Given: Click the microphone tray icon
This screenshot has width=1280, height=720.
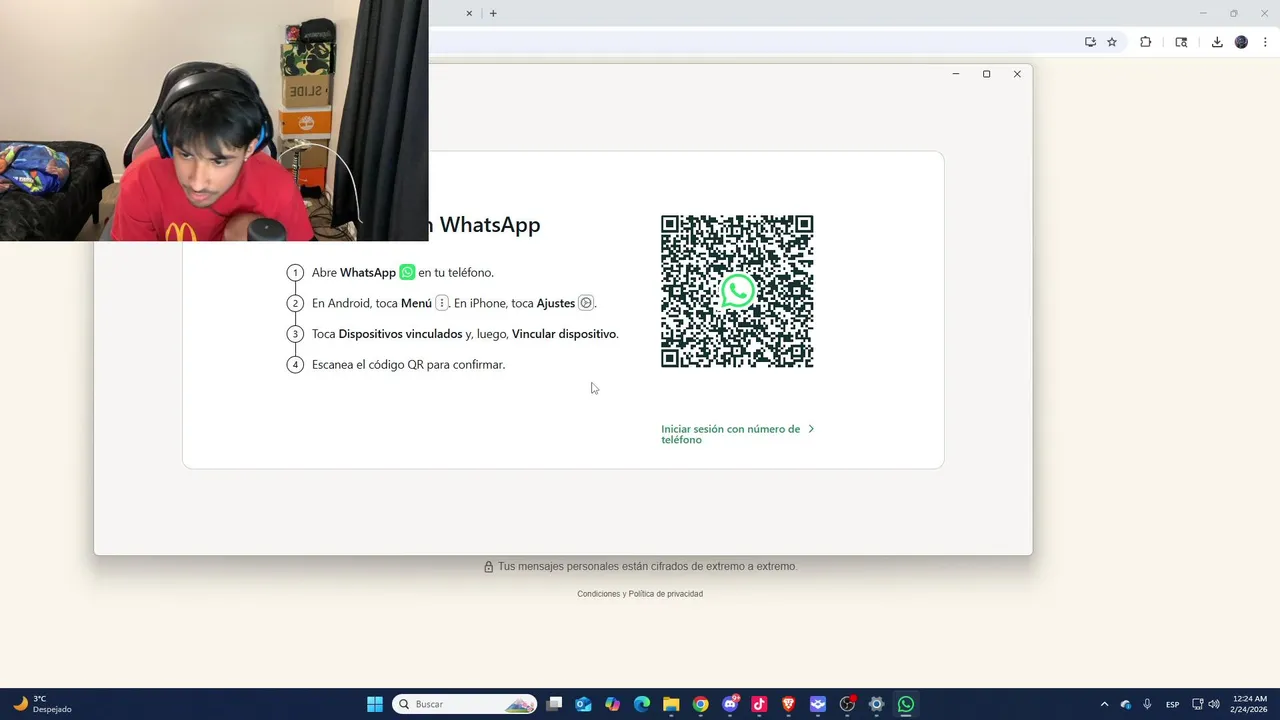Looking at the screenshot, I should point(1148,704).
